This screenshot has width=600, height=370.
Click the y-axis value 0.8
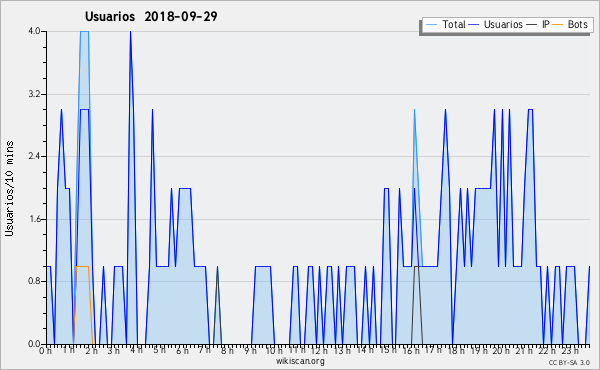[34, 281]
